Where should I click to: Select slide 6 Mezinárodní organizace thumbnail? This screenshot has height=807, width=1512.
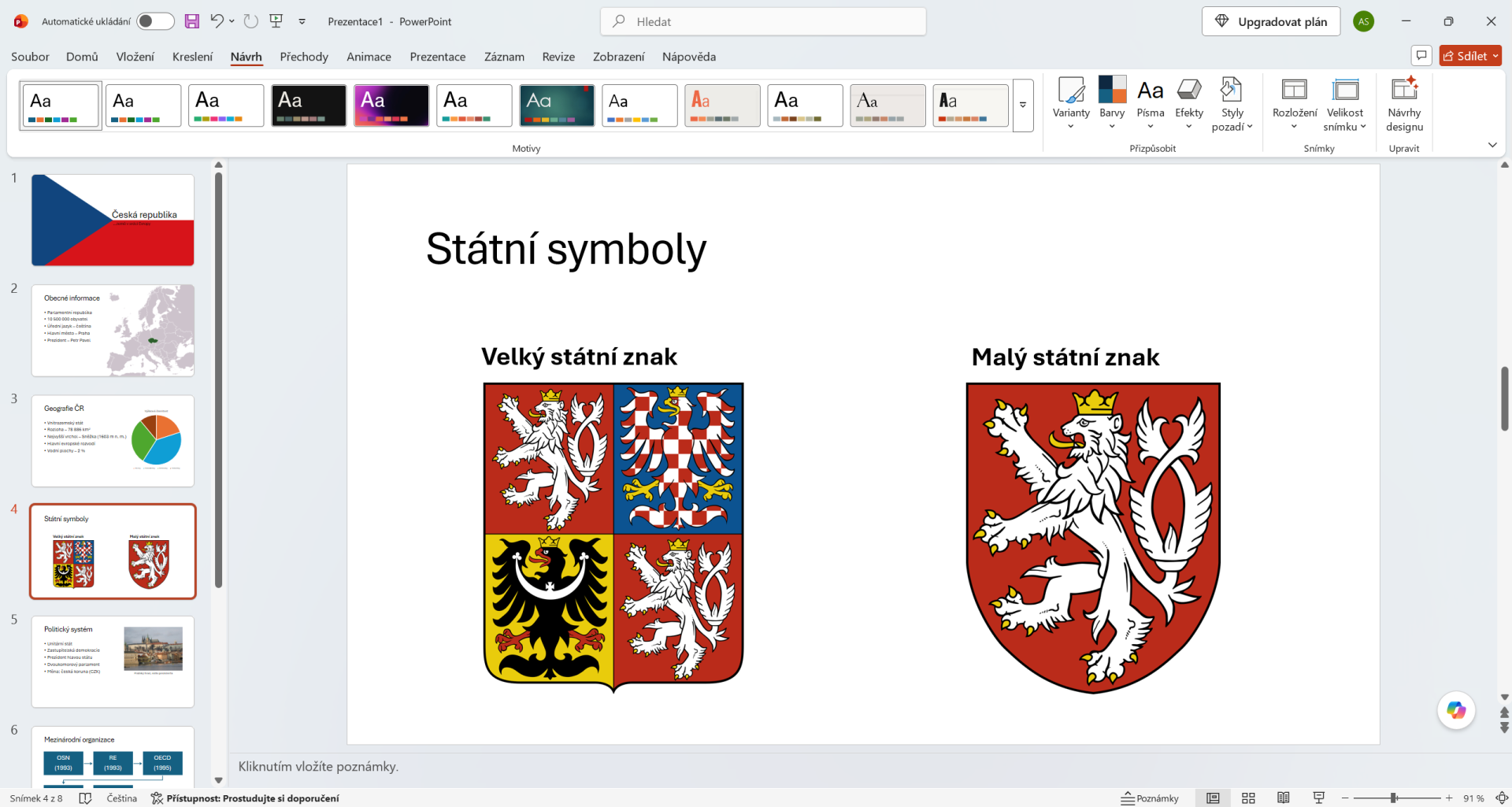click(113, 757)
